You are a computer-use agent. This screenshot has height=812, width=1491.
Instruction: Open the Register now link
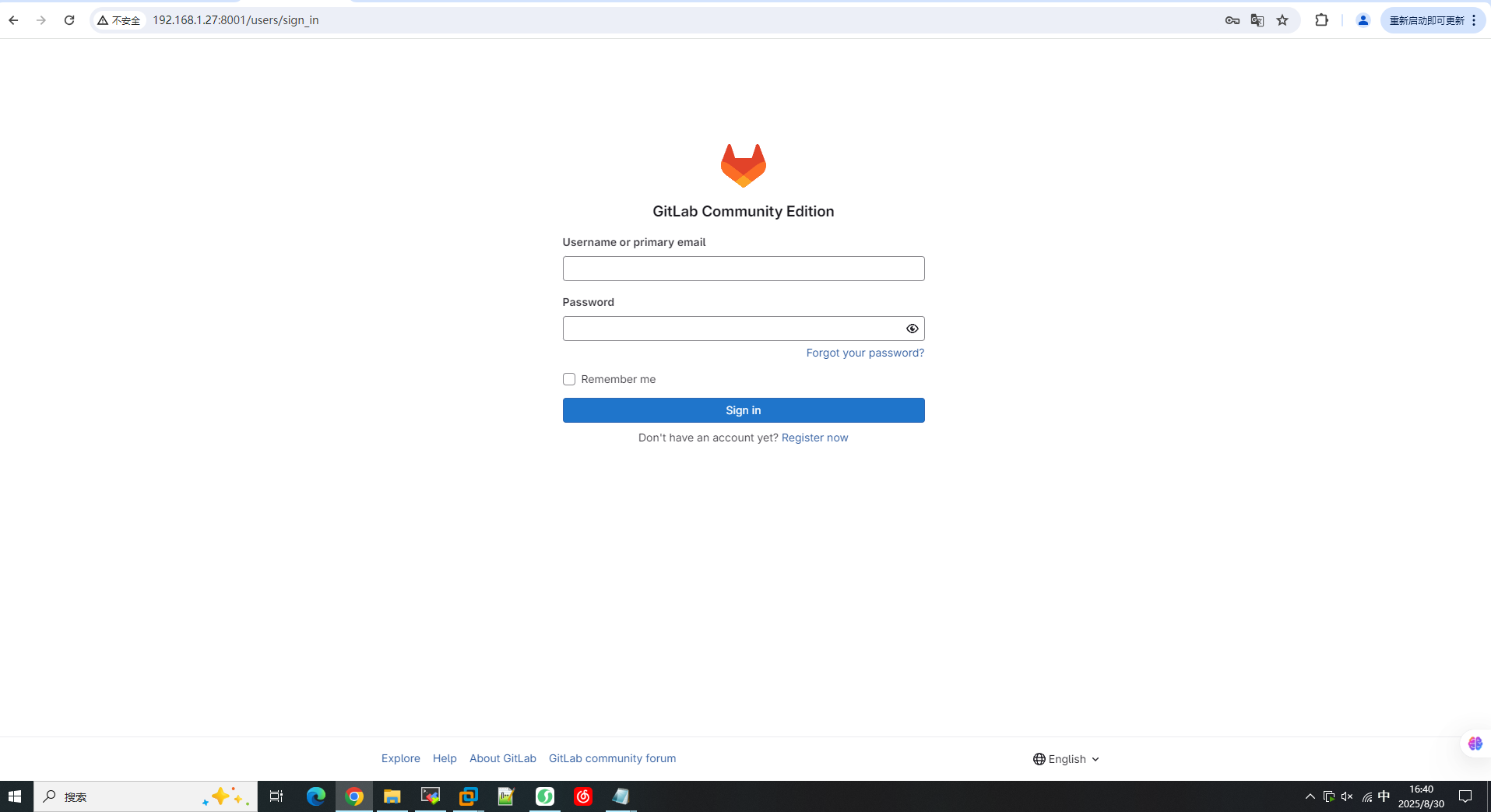(x=814, y=438)
